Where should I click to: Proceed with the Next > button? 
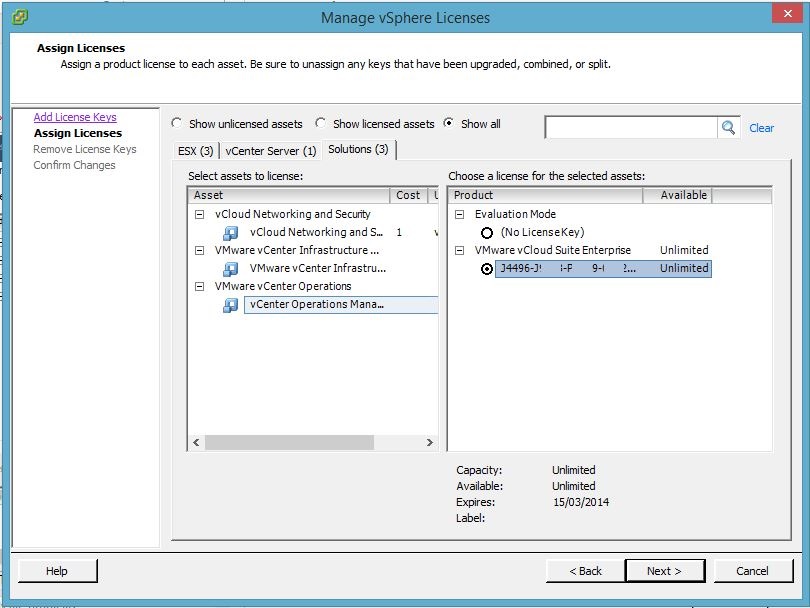664,571
